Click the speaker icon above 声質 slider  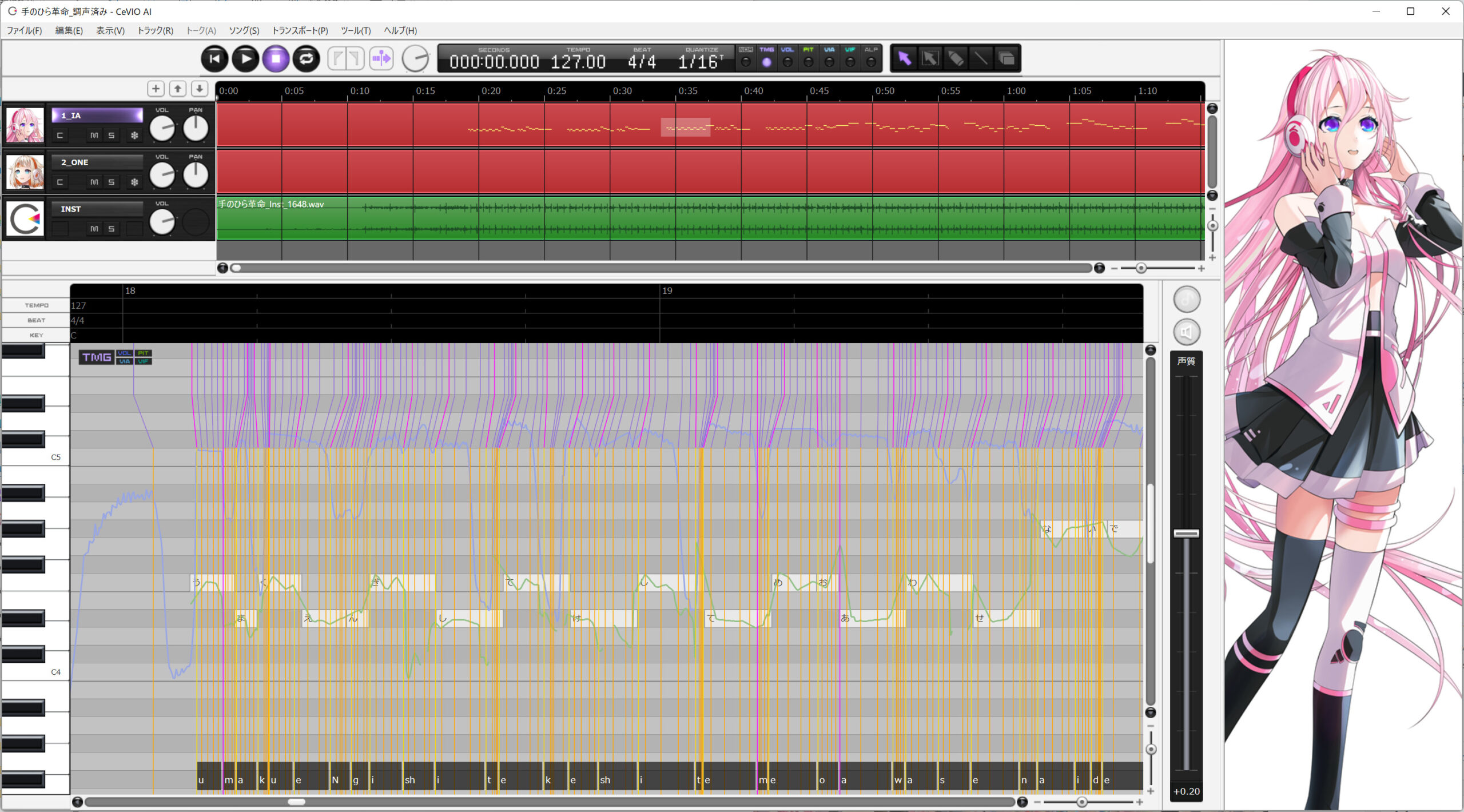(x=1186, y=332)
